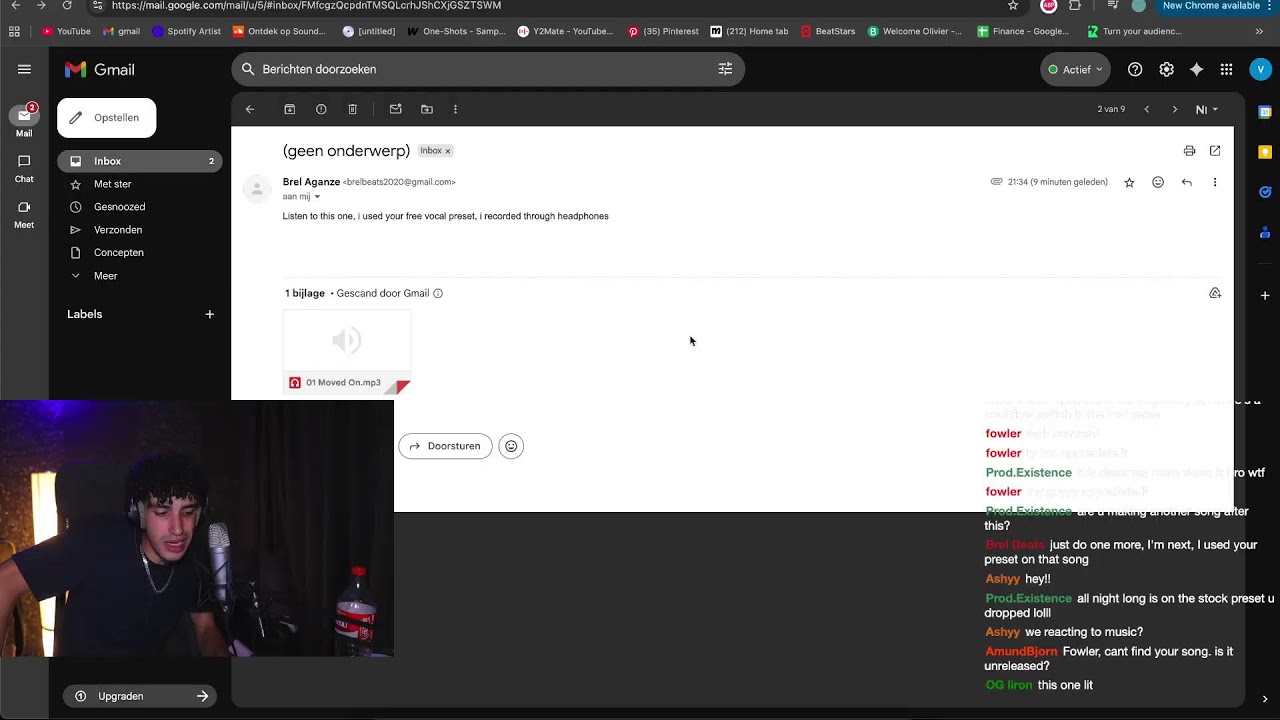Open the YouTube bookmark

[x=66, y=31]
